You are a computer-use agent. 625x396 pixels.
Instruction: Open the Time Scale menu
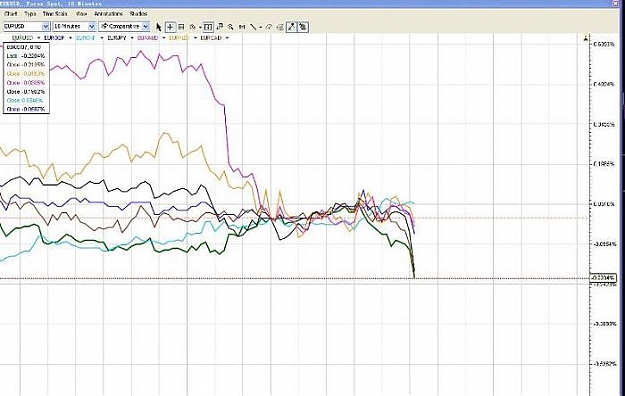[x=55, y=14]
